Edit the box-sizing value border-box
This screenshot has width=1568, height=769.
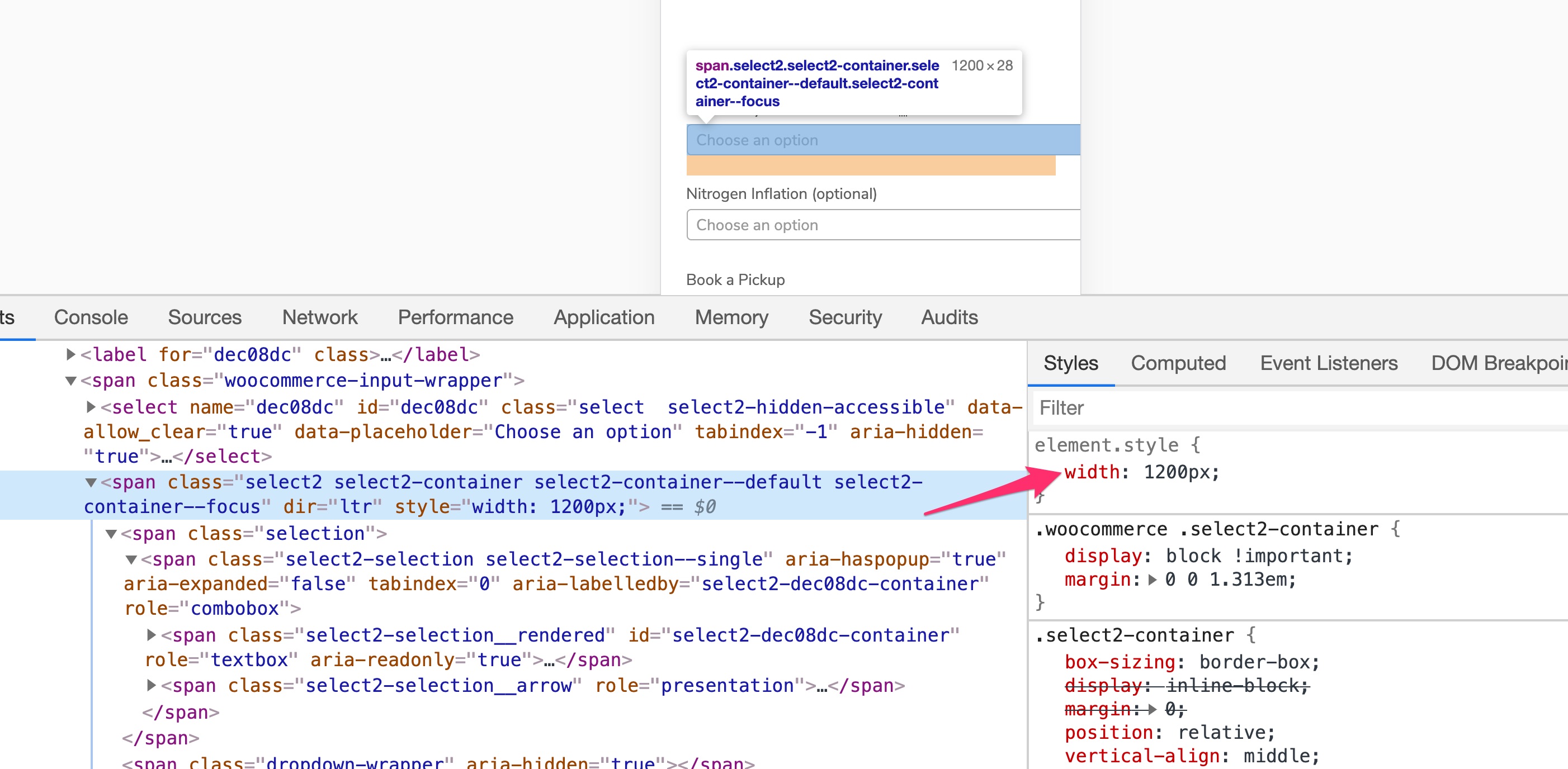pyautogui.click(x=1255, y=661)
